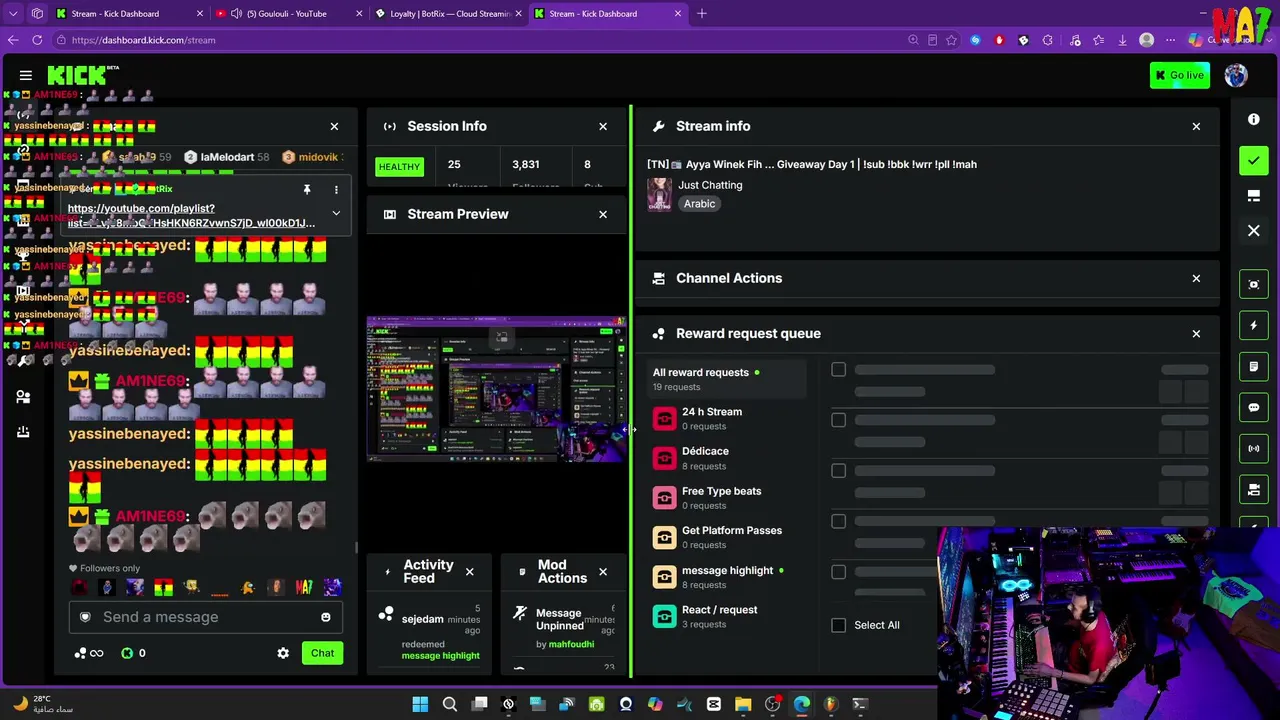Click the layout icon in right sidebar
The width and height of the screenshot is (1280, 720).
point(1254,196)
